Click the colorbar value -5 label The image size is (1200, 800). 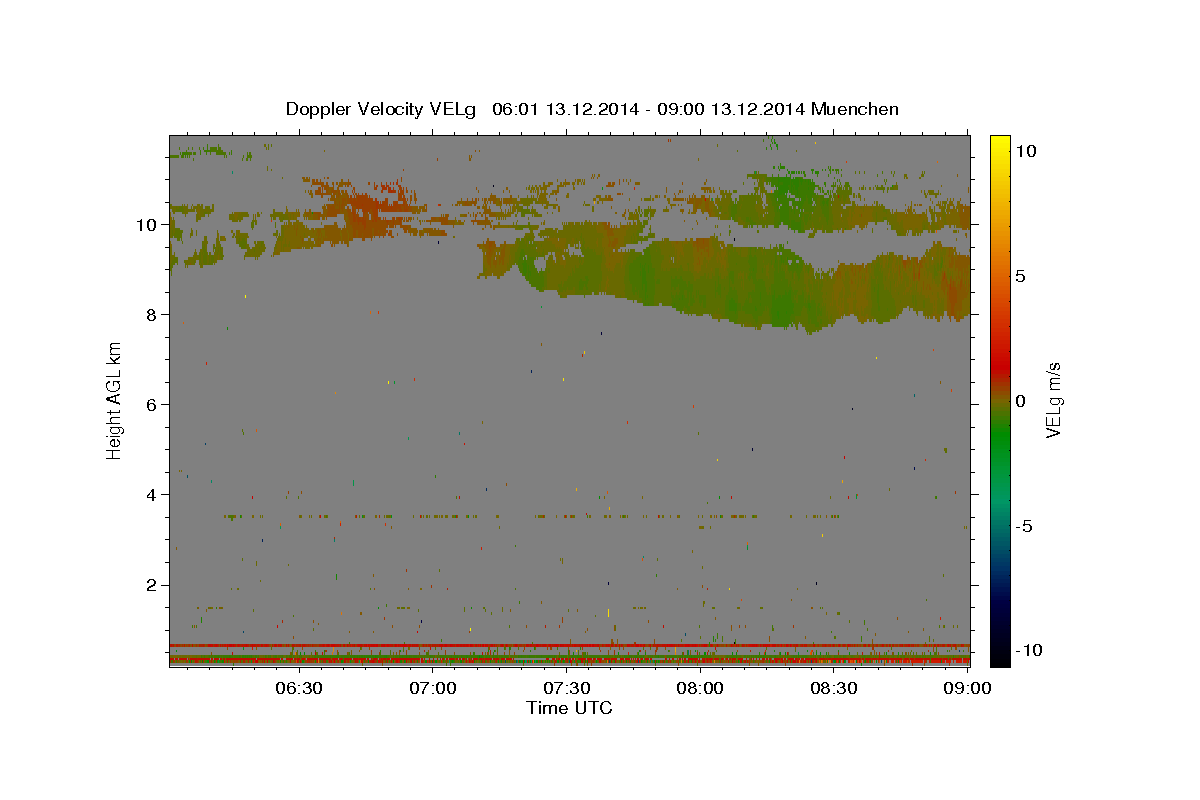click(x=1026, y=526)
